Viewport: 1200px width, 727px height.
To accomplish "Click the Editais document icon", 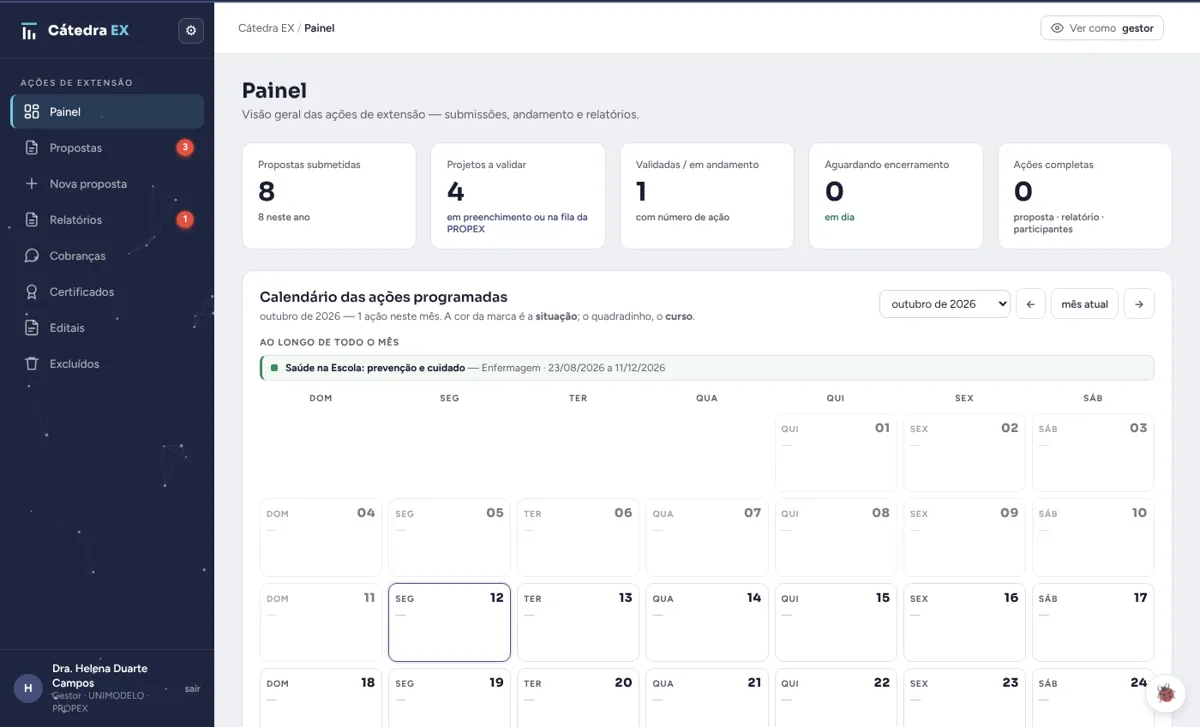I will [32, 328].
